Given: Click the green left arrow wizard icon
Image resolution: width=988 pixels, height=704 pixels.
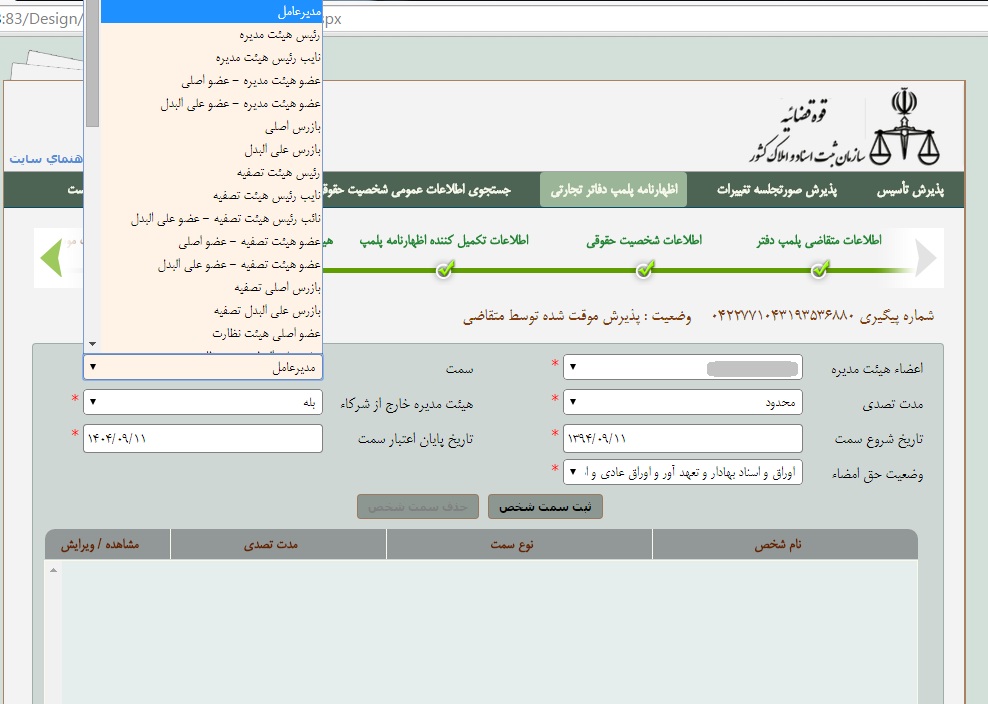Looking at the screenshot, I should point(51,258).
